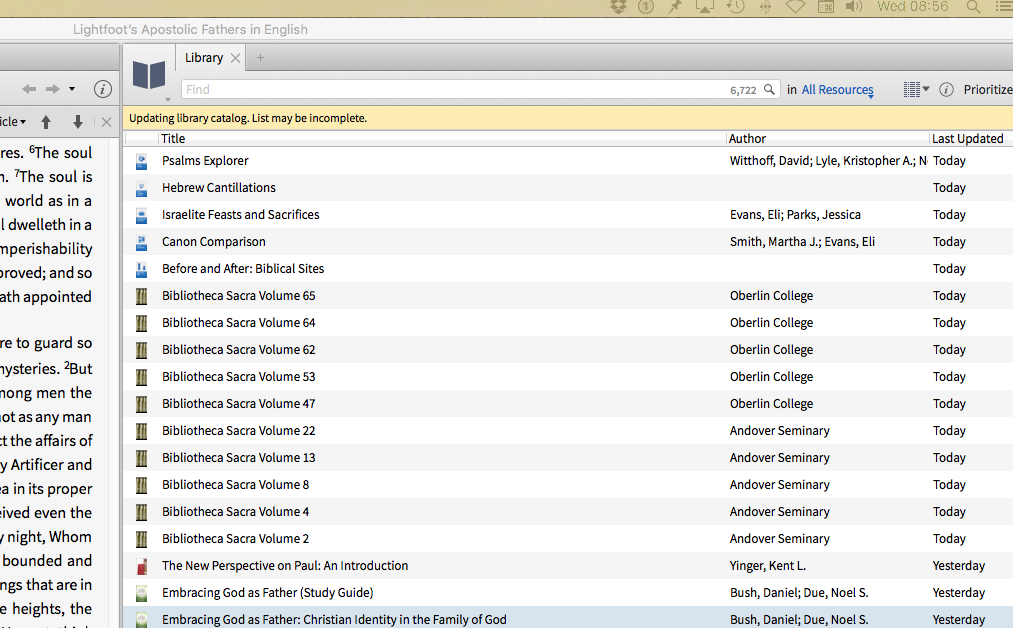The image size is (1013, 628).
Task: Open the All Resources filter
Action: pos(837,90)
